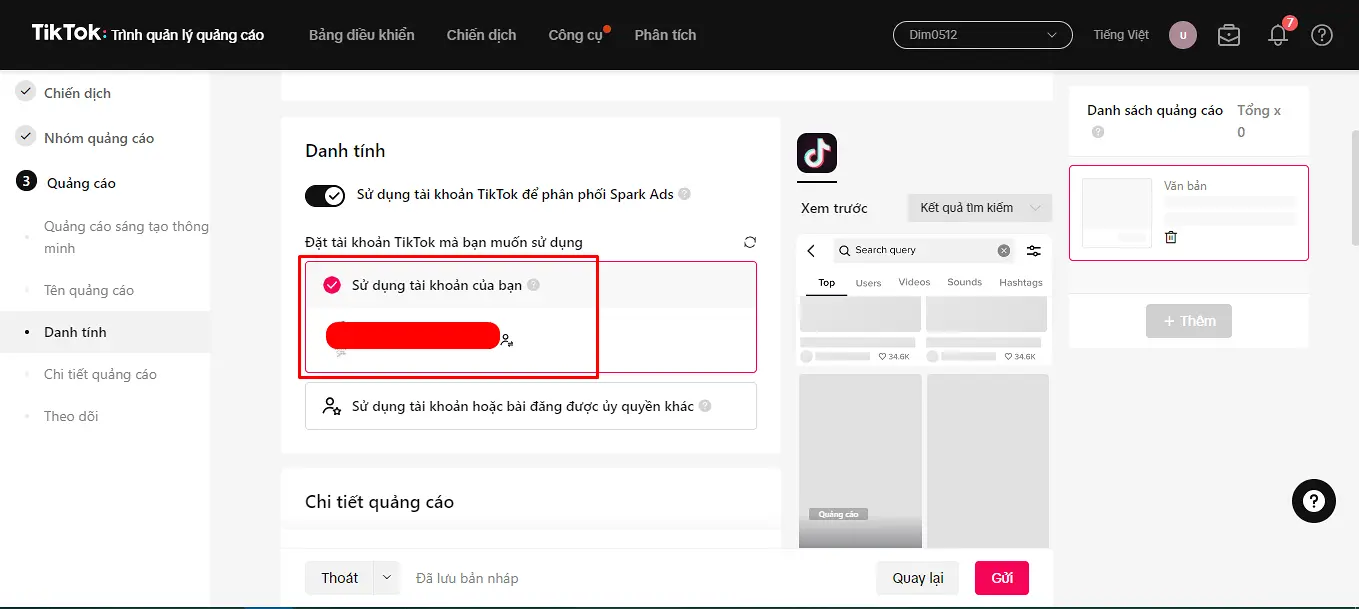Clear the preview search query
The width and height of the screenshot is (1359, 609).
1004,251
